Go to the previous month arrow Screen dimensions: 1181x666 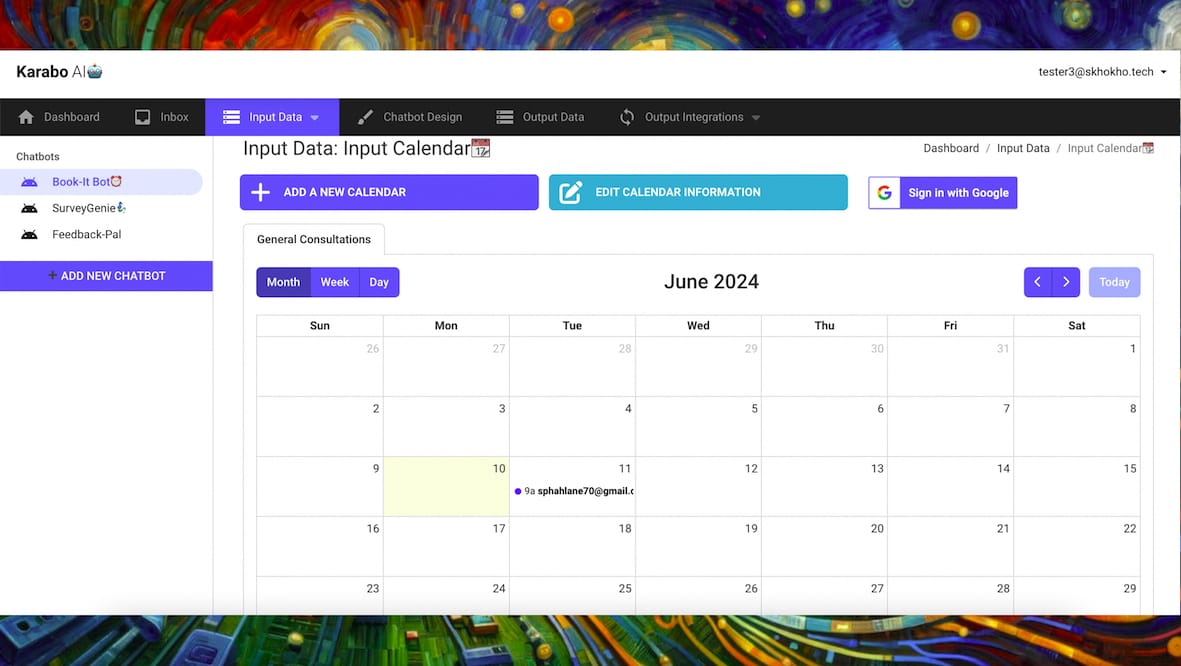pyautogui.click(x=1038, y=282)
